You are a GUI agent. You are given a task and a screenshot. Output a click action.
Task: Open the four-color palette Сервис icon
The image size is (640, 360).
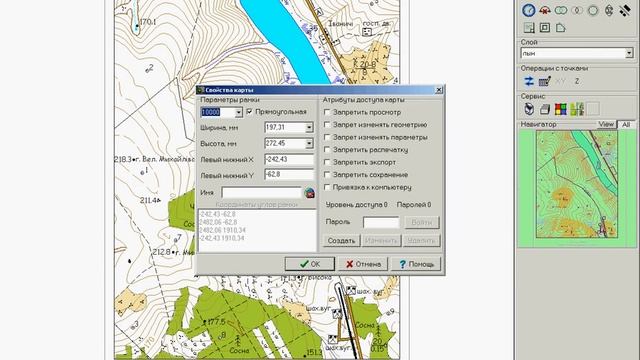(561, 109)
